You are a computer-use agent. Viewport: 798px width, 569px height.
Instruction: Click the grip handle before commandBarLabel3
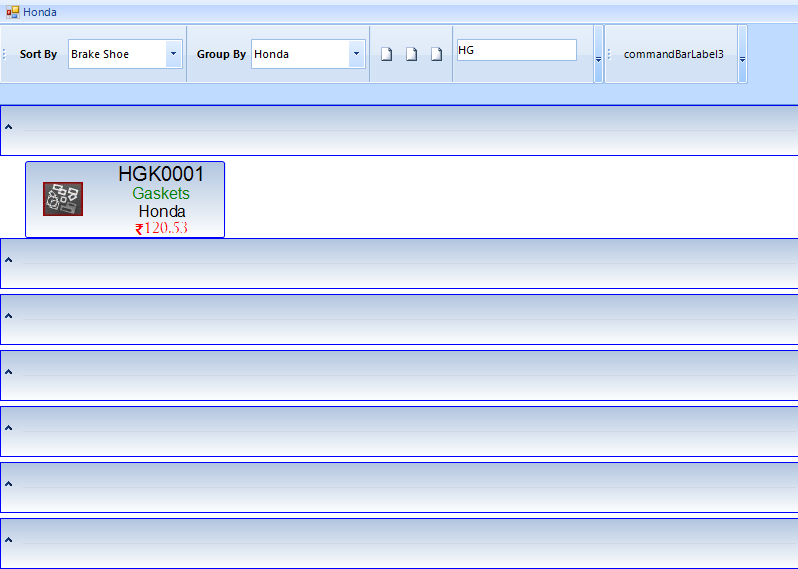tap(609, 54)
